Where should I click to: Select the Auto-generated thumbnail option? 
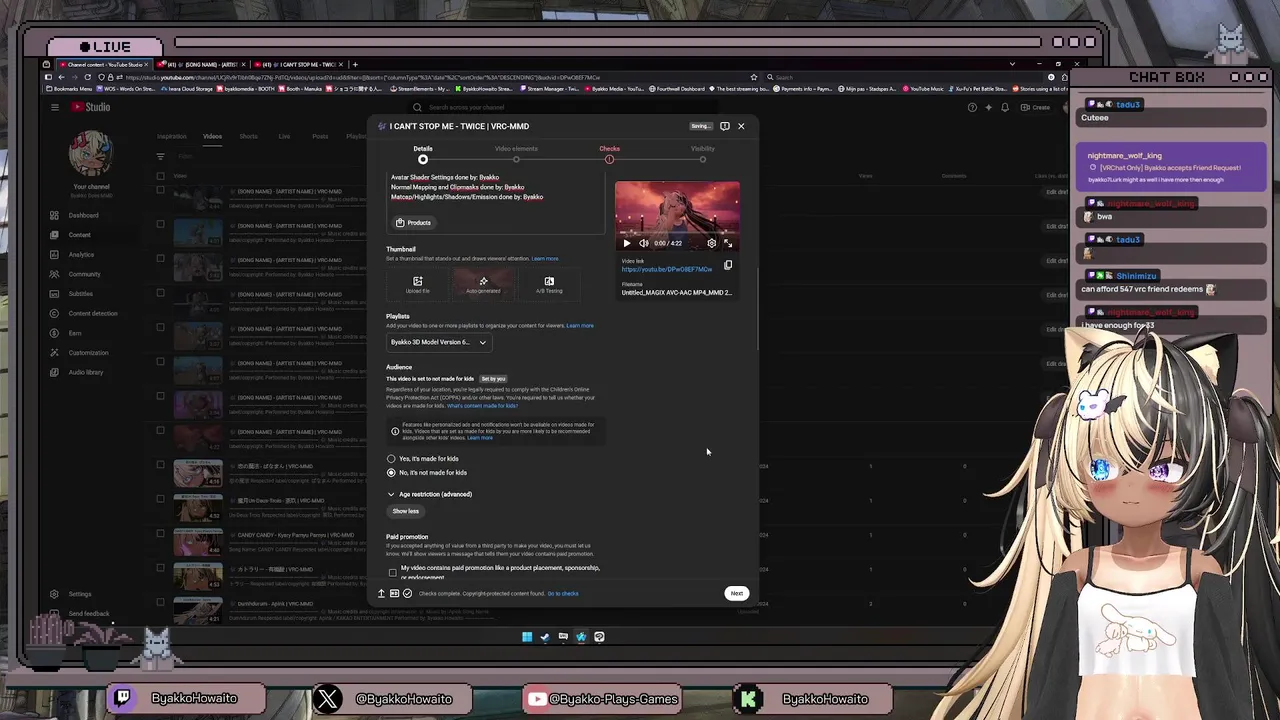[x=483, y=285]
